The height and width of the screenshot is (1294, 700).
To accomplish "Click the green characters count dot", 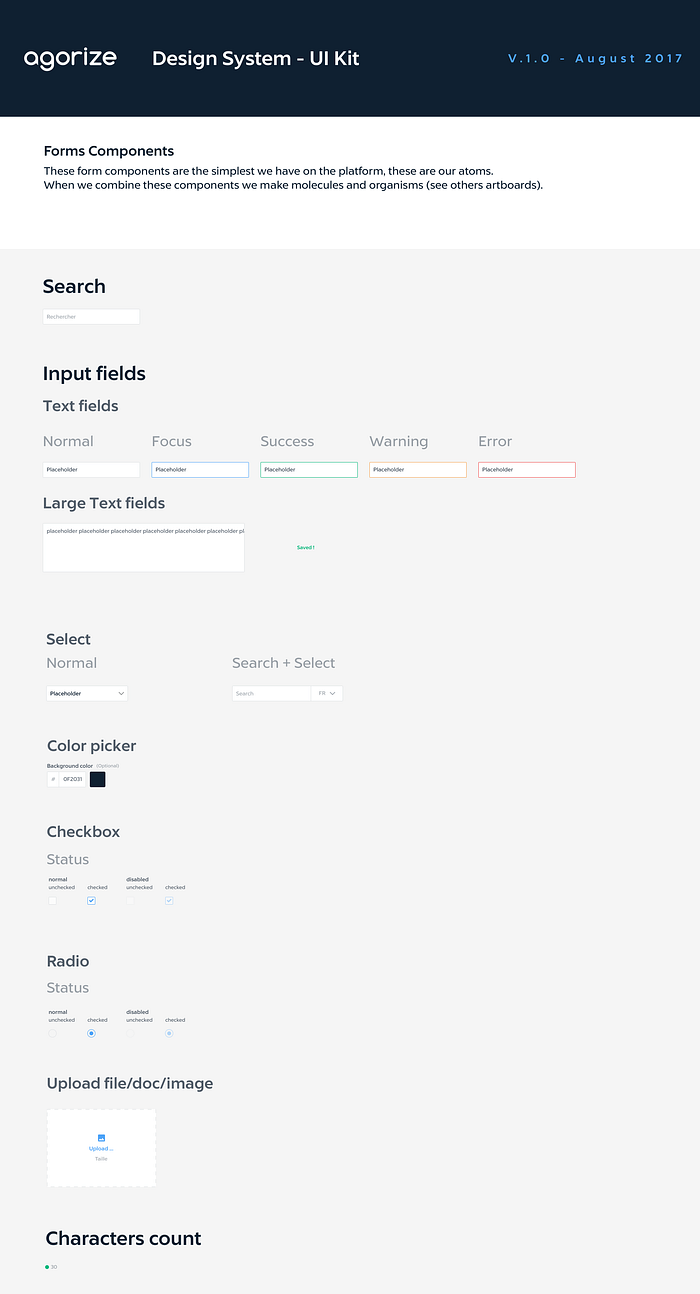I will pos(47,1267).
